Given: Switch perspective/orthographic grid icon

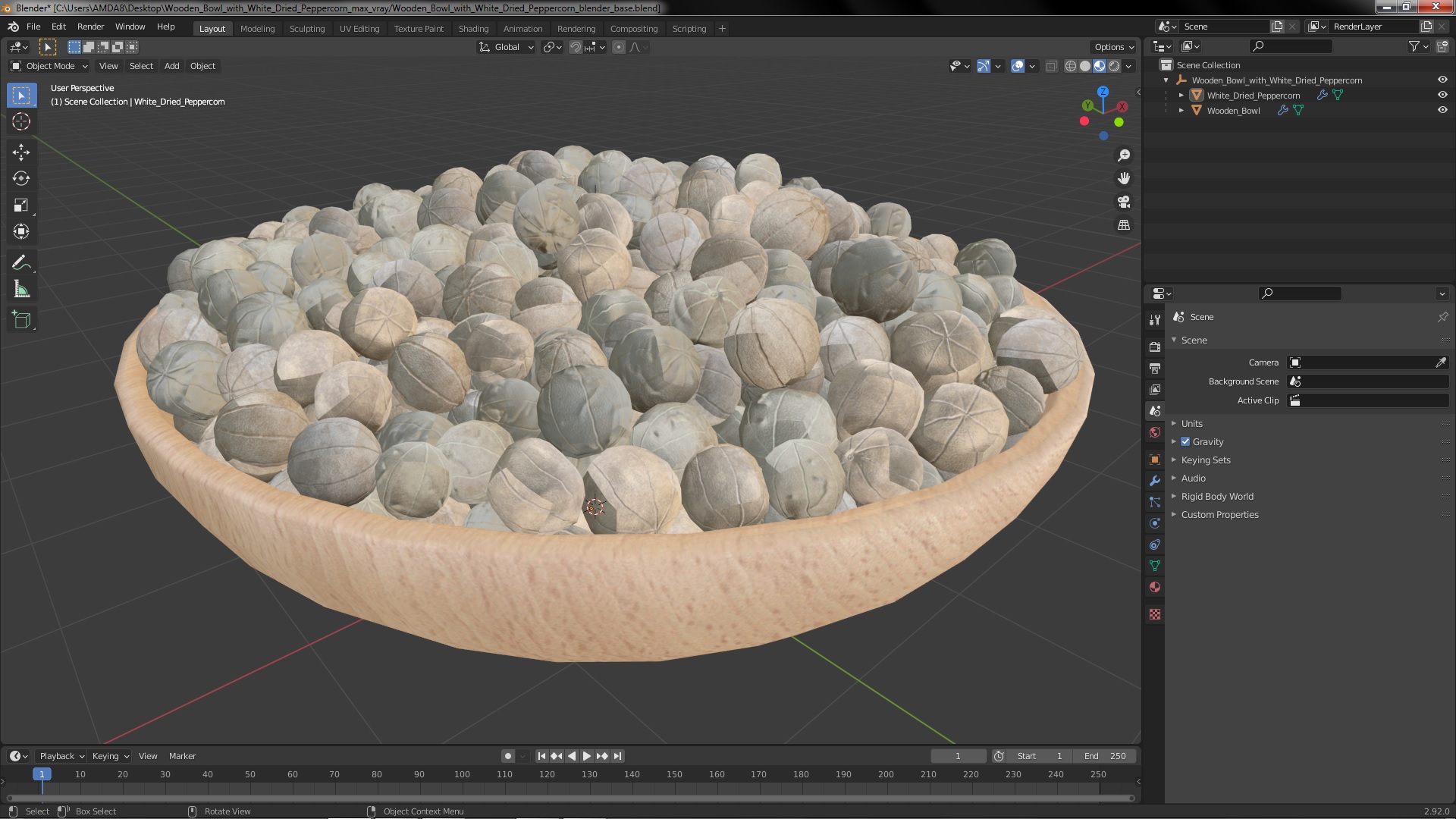Looking at the screenshot, I should [1124, 225].
